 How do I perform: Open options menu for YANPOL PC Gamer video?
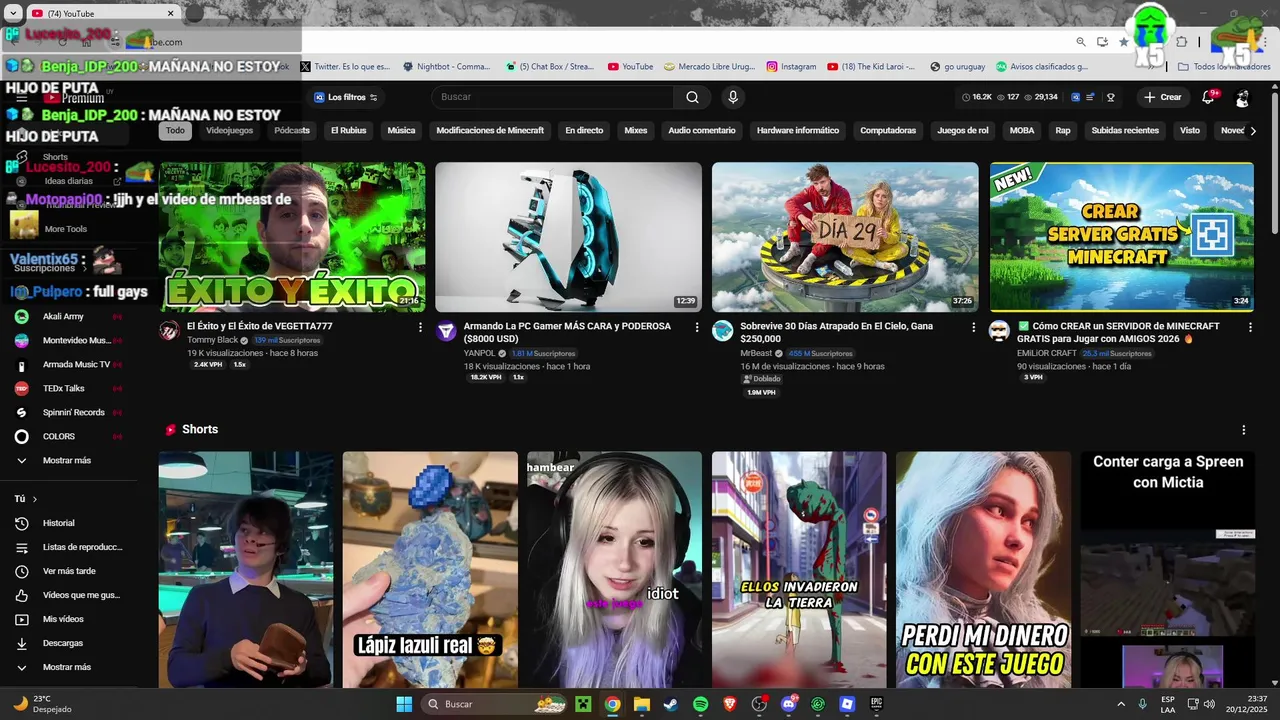[697, 327]
